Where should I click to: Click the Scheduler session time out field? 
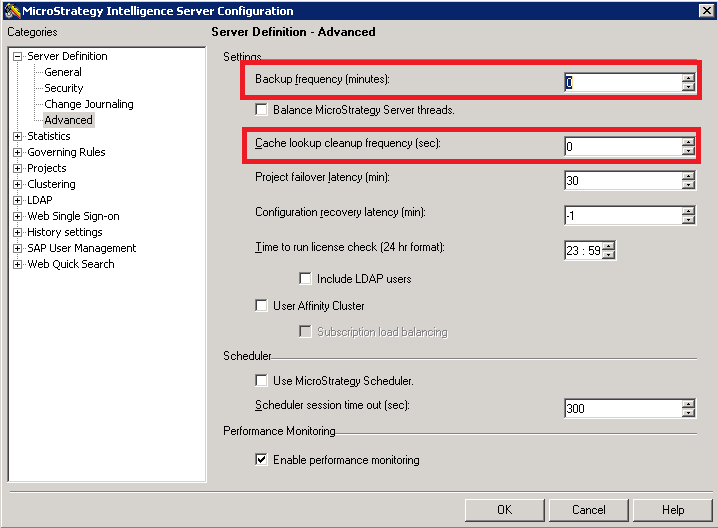623,408
